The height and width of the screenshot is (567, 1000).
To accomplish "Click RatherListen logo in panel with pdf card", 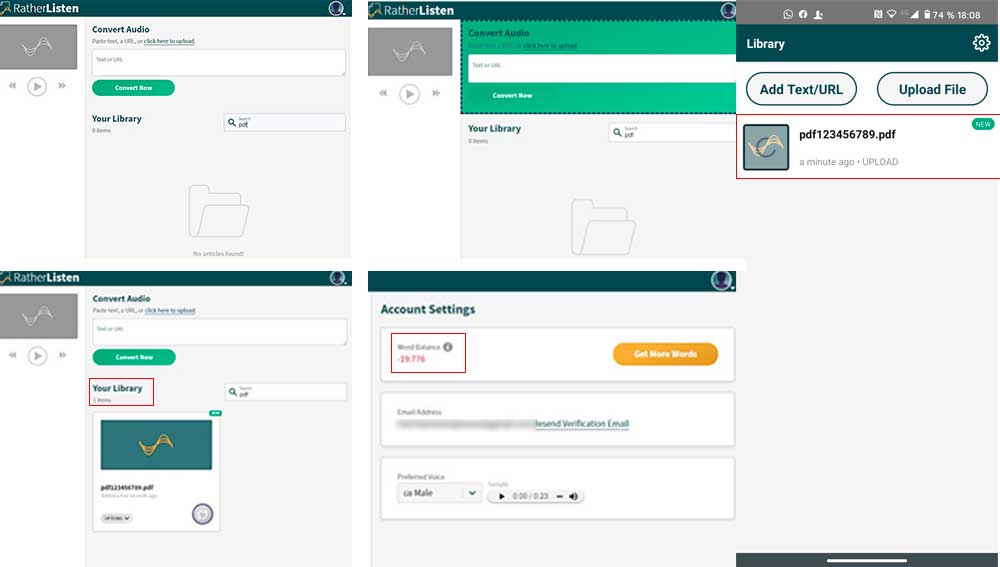I will click(40, 277).
